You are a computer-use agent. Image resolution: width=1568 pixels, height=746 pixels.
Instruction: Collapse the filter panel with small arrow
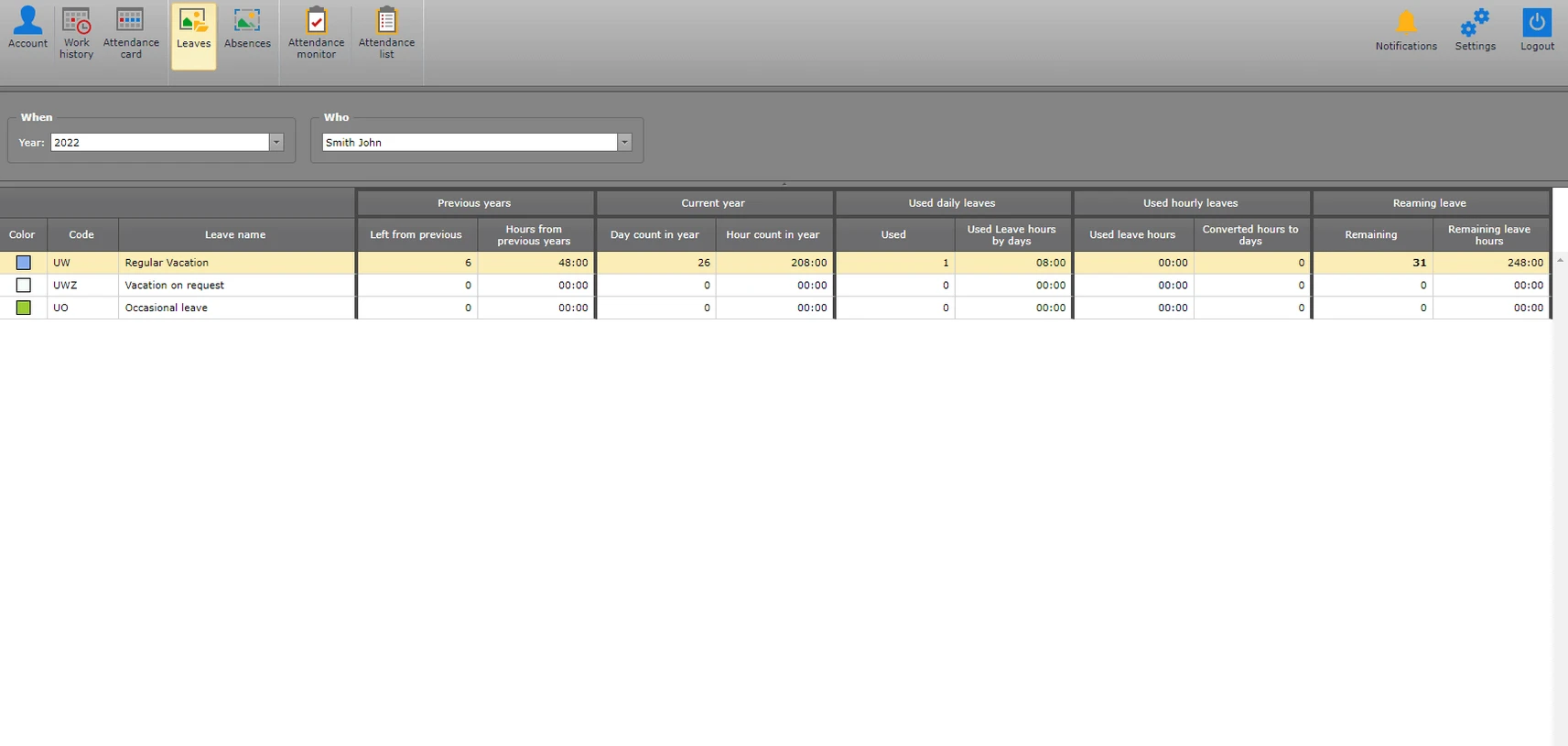[784, 183]
